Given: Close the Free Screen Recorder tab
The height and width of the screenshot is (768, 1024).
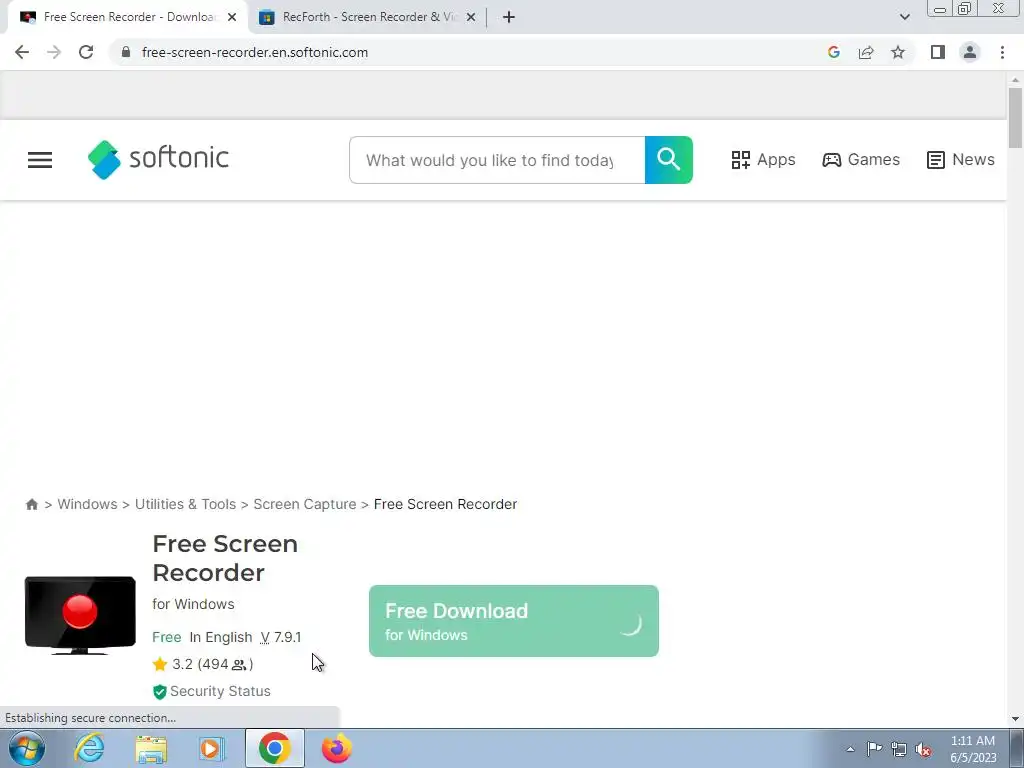Looking at the screenshot, I should pyautogui.click(x=232, y=17).
